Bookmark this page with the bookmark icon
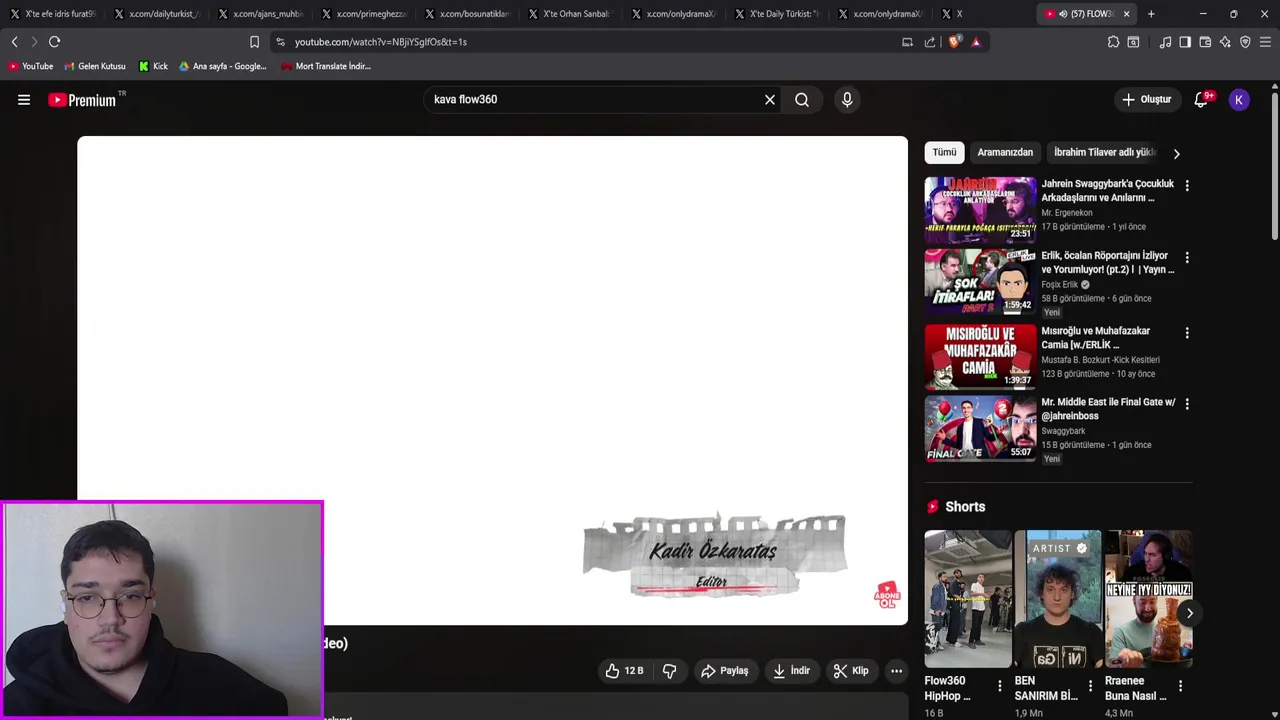Viewport: 1280px width, 720px height. click(254, 42)
